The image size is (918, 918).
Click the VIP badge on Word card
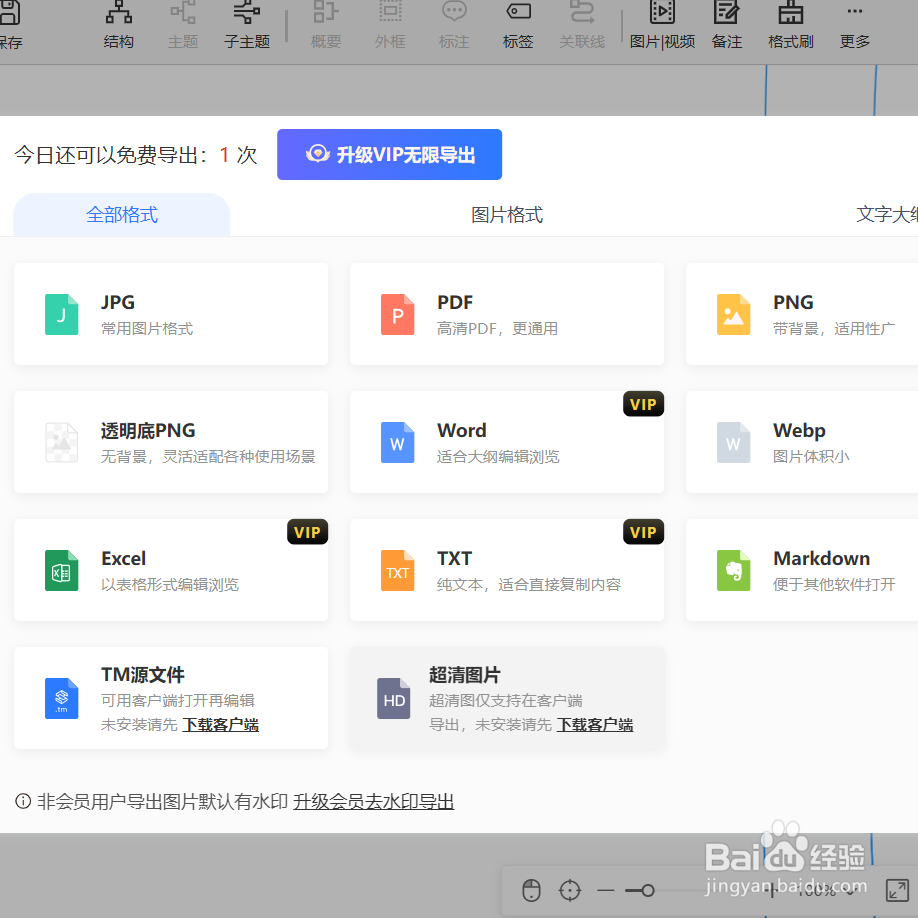(643, 404)
